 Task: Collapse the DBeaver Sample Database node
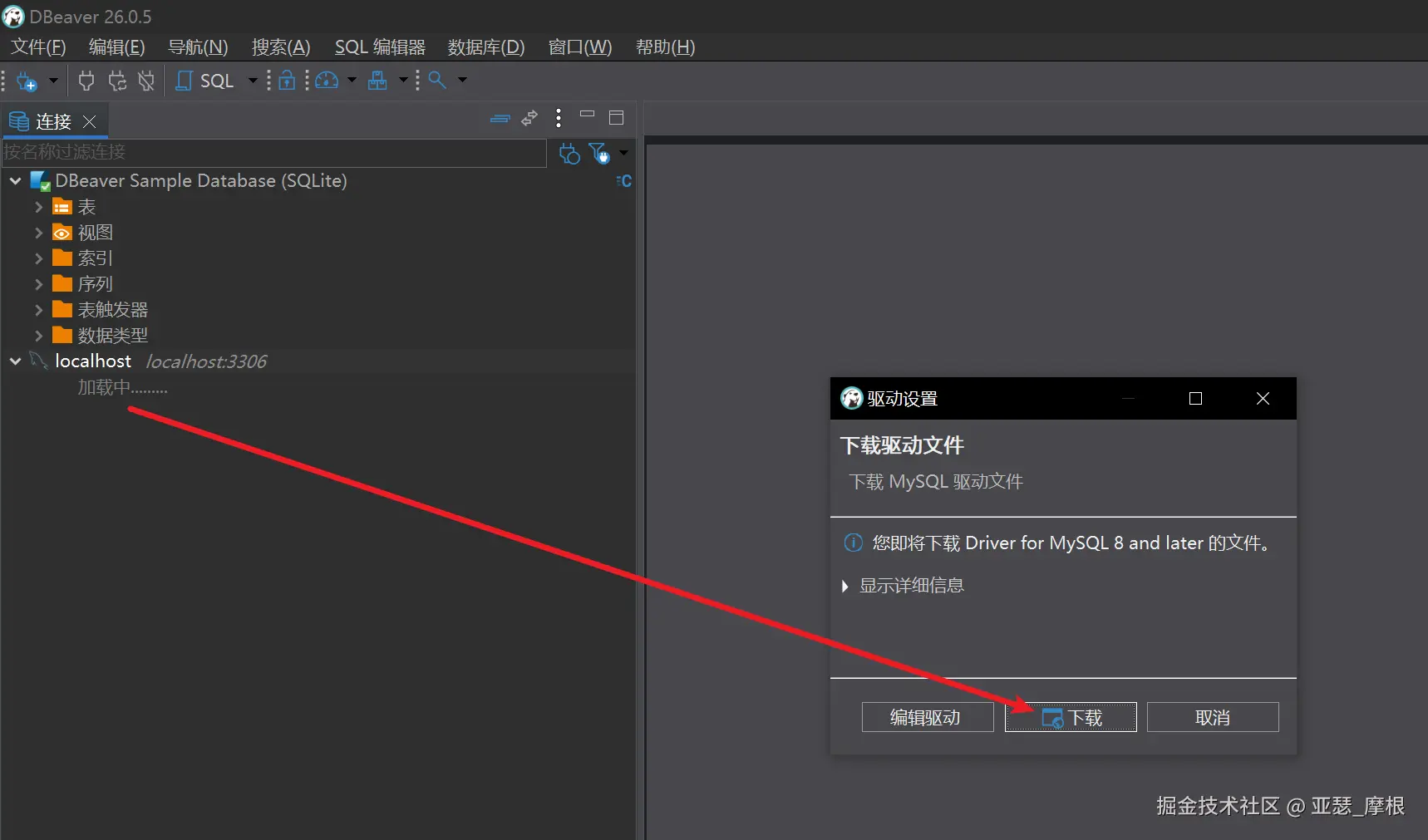[16, 180]
